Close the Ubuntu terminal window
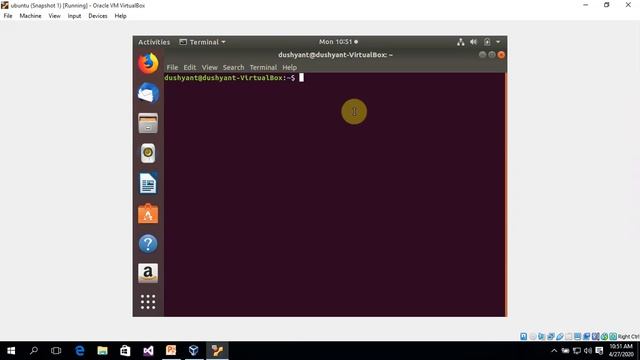Screen dimensions: 640x360 tap(501, 55)
